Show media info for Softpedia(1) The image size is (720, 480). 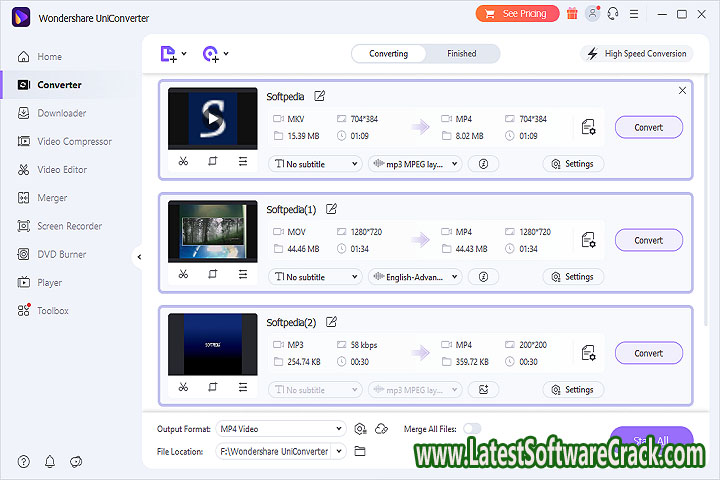483,277
